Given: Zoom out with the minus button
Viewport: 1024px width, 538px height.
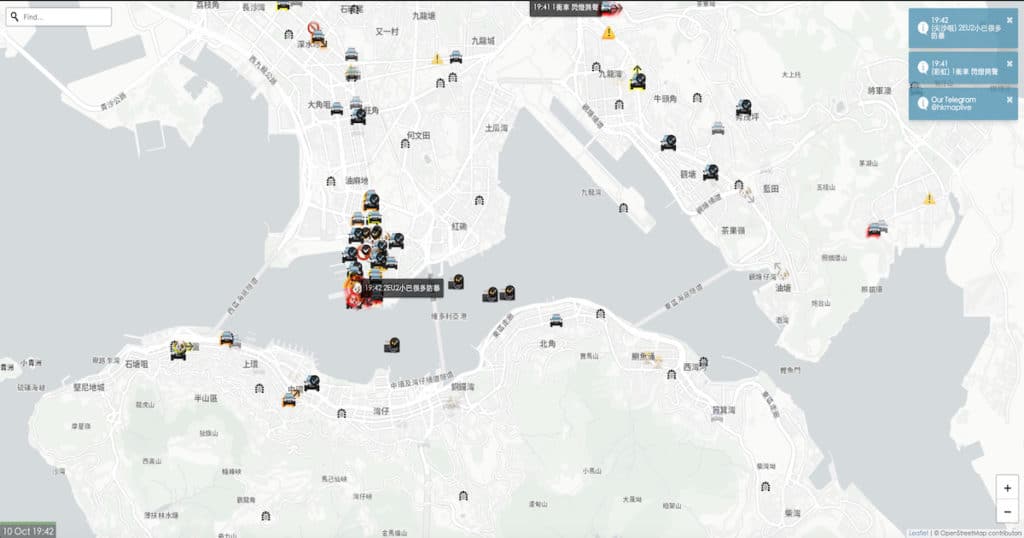Looking at the screenshot, I should pyautogui.click(x=1007, y=512).
